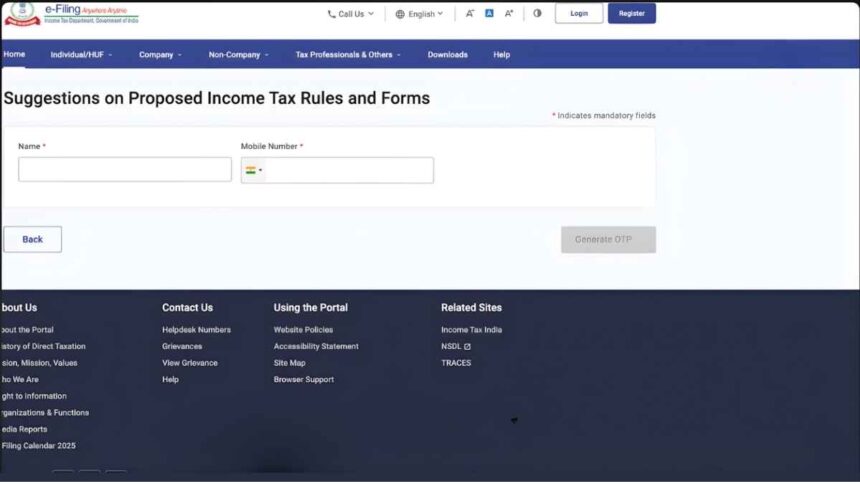
Task: Open Help link under Contact Us
Action: 170,379
